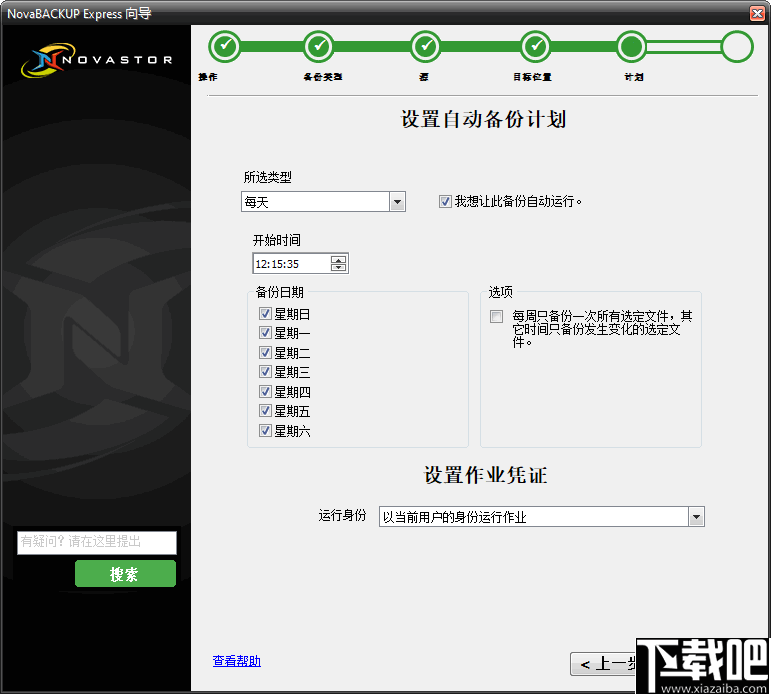Open the 所选类型 dropdown showing 每天

pyautogui.click(x=323, y=202)
